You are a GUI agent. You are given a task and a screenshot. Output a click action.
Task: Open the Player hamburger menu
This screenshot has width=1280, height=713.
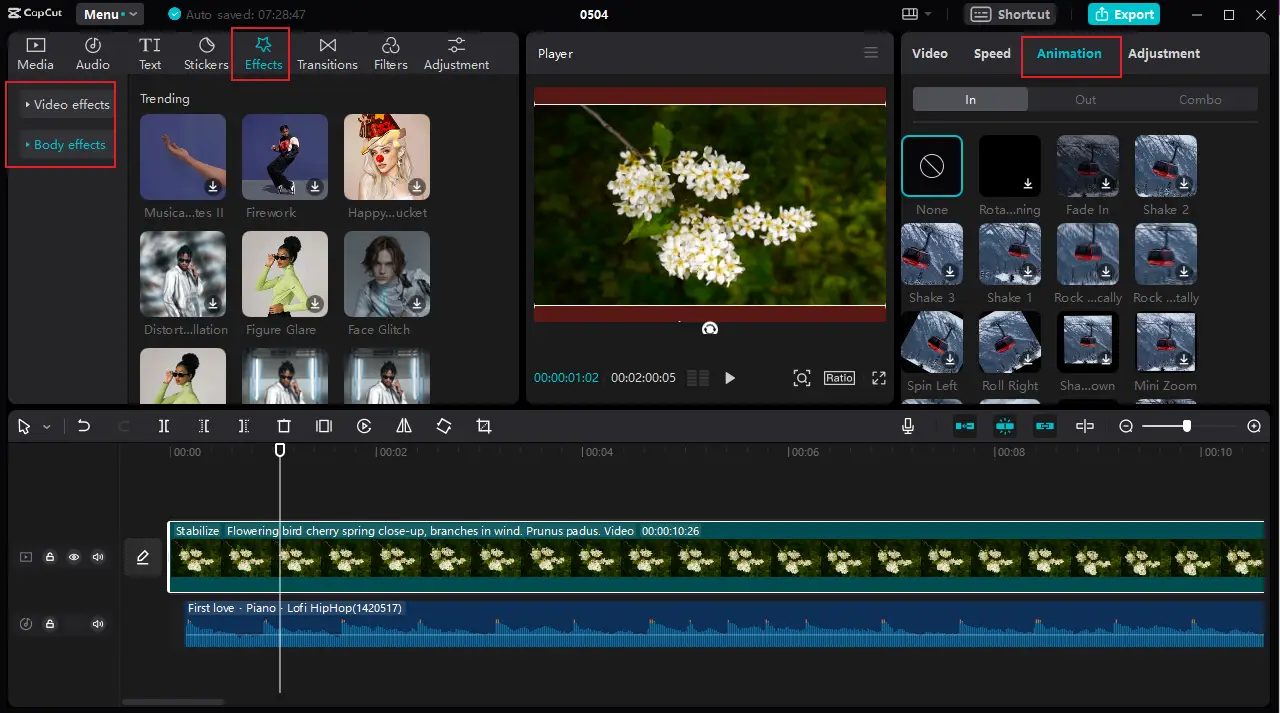[871, 53]
